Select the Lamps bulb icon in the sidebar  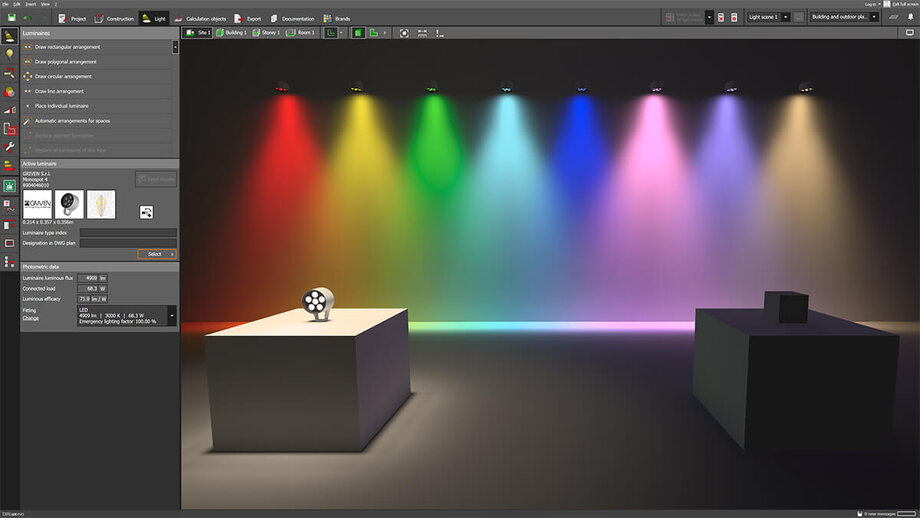10,54
